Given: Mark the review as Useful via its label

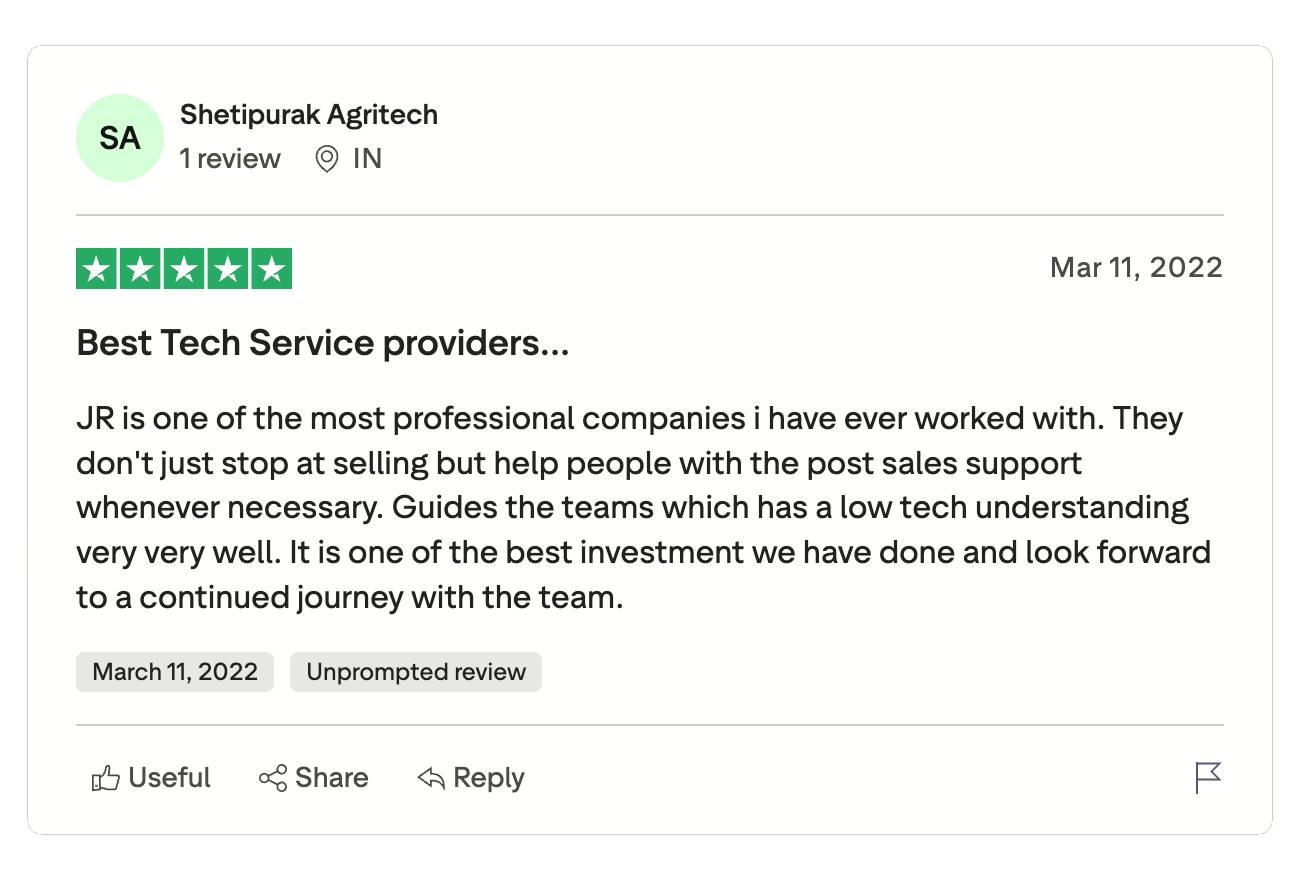Looking at the screenshot, I should (169, 778).
